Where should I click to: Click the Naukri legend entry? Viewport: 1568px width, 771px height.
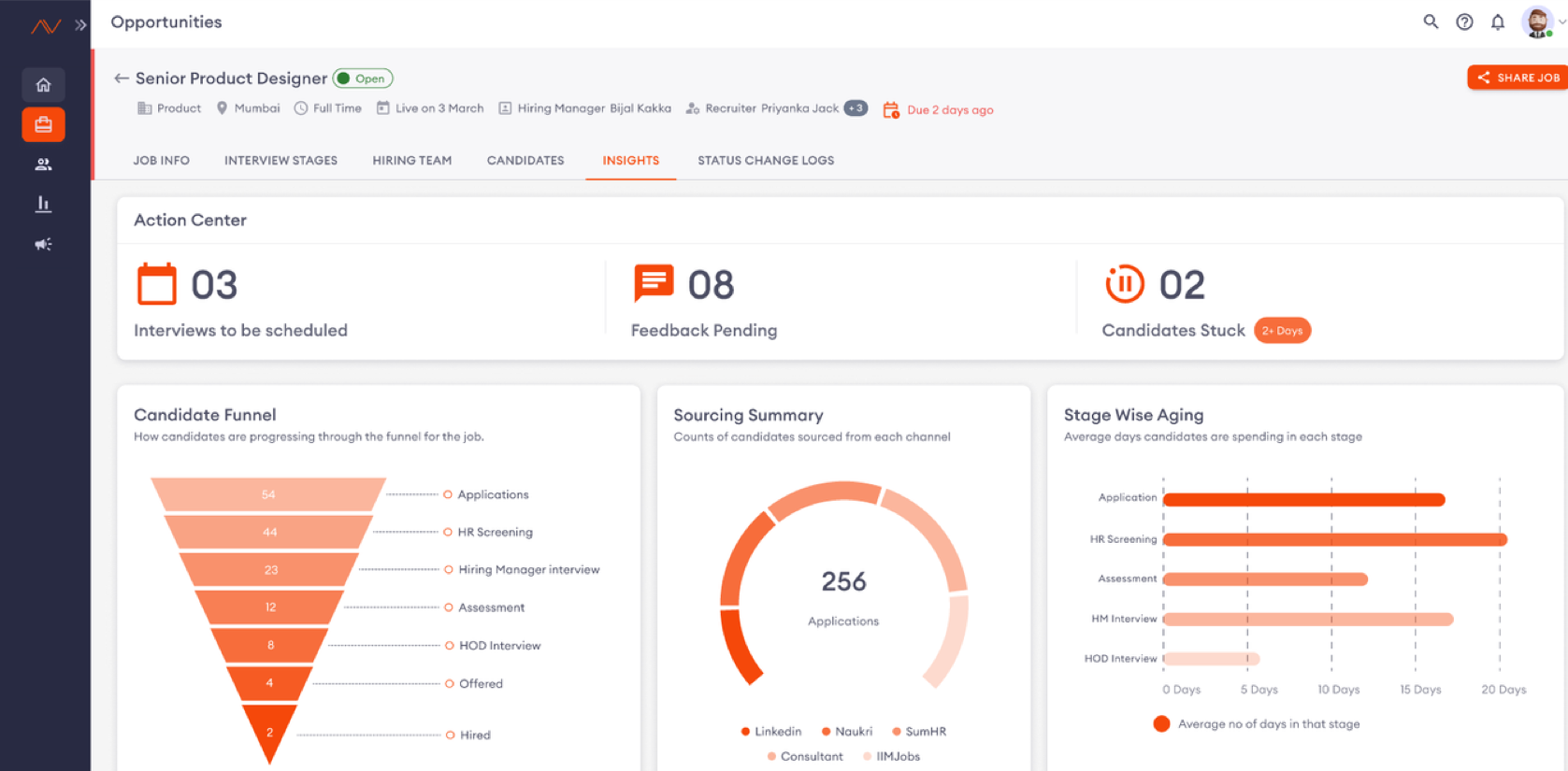click(x=847, y=732)
